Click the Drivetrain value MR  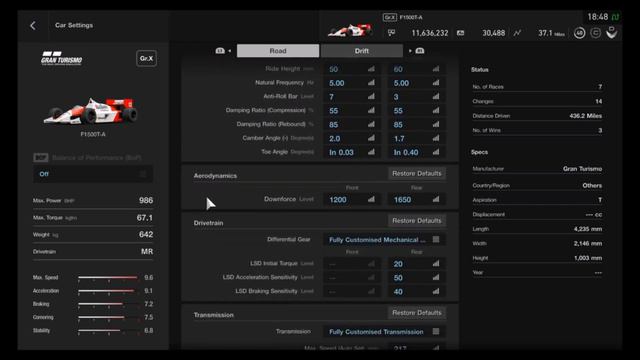pos(147,252)
